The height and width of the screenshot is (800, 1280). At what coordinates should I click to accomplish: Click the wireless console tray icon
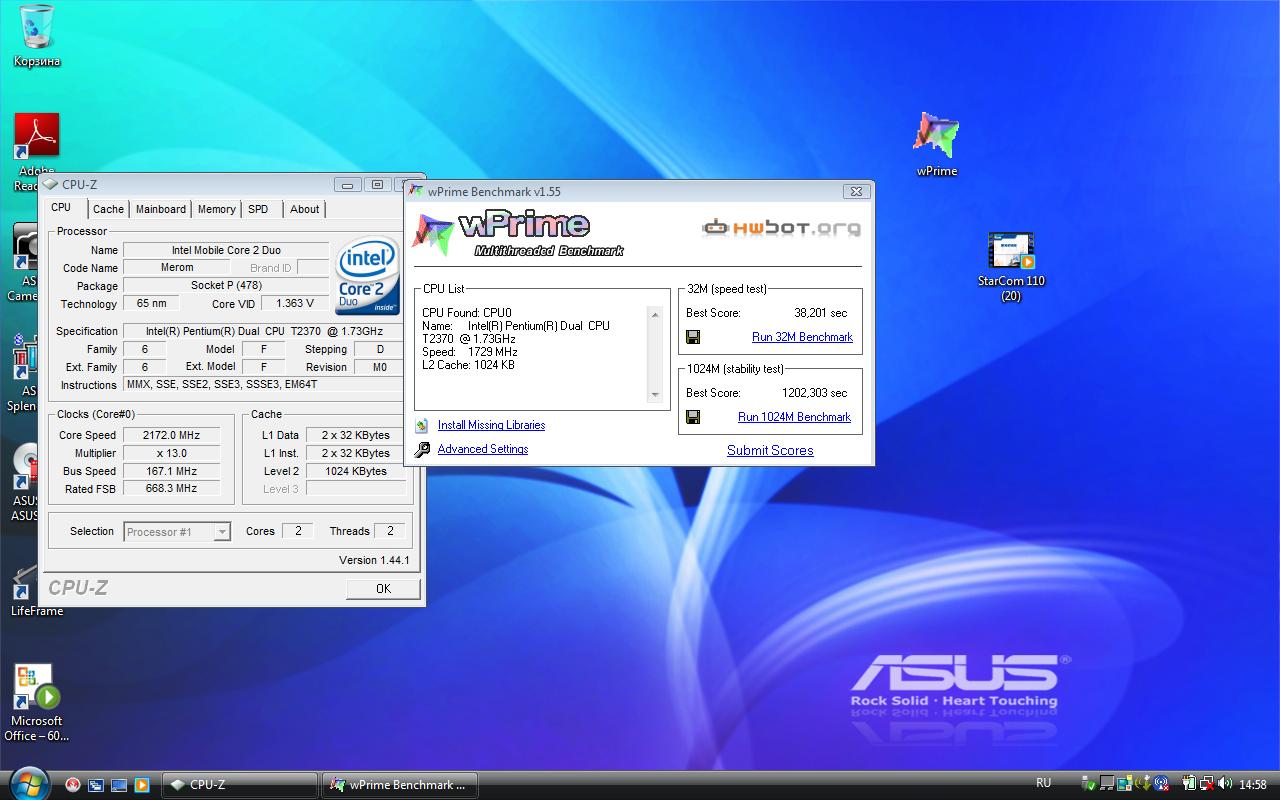coord(1161,784)
